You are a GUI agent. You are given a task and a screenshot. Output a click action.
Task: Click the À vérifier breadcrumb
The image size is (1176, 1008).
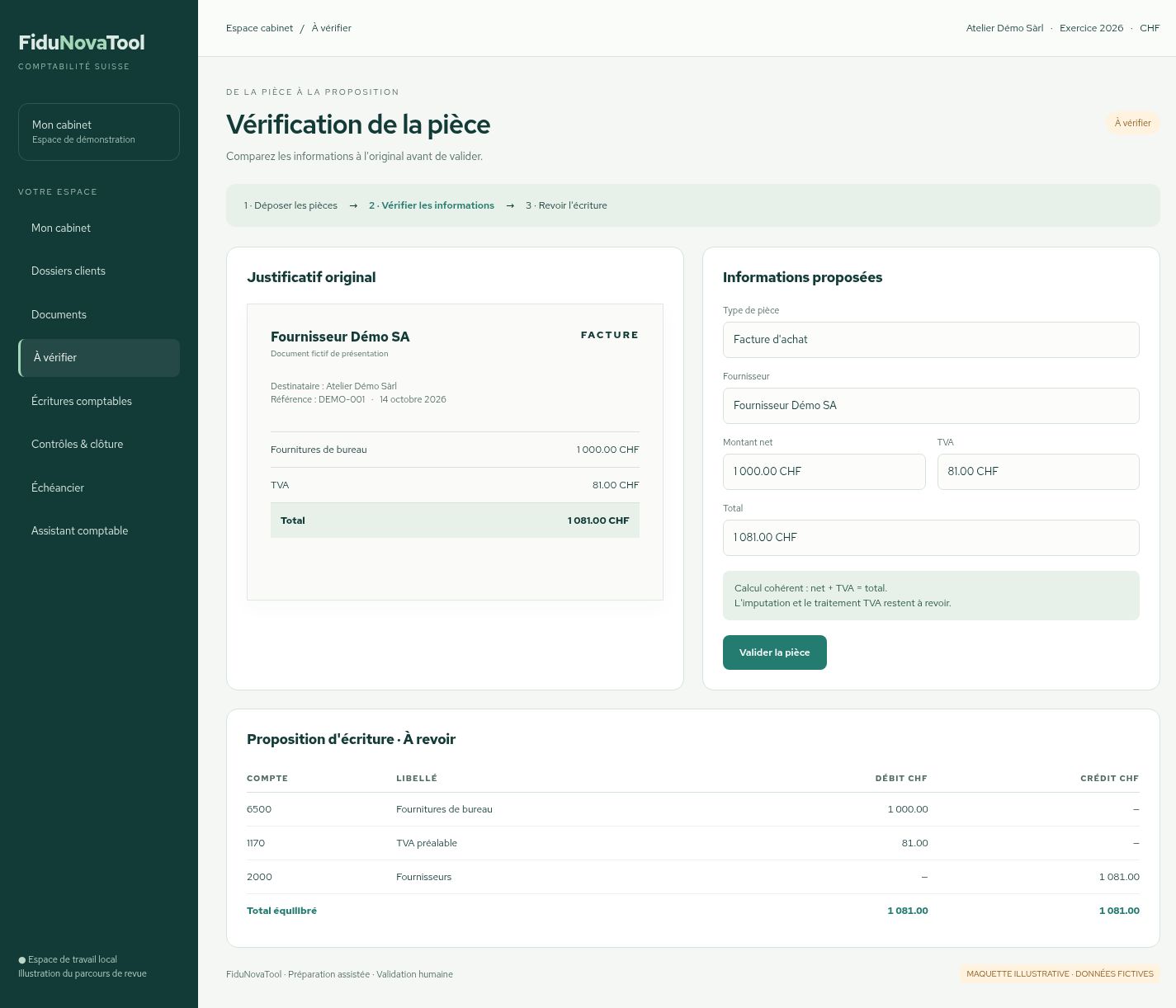click(332, 28)
